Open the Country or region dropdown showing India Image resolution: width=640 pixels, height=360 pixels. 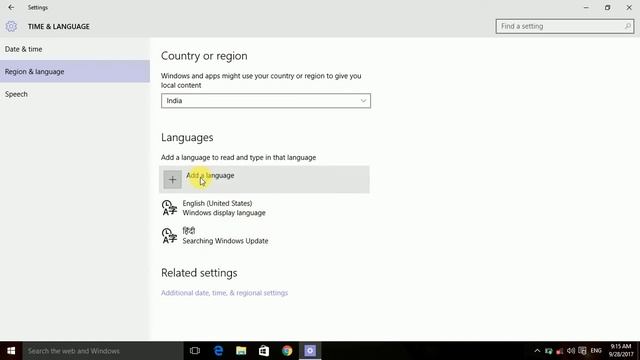[x=266, y=101]
